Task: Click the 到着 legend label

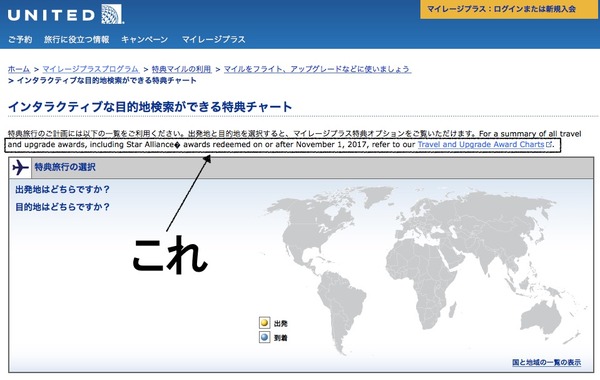Action: click(280, 338)
